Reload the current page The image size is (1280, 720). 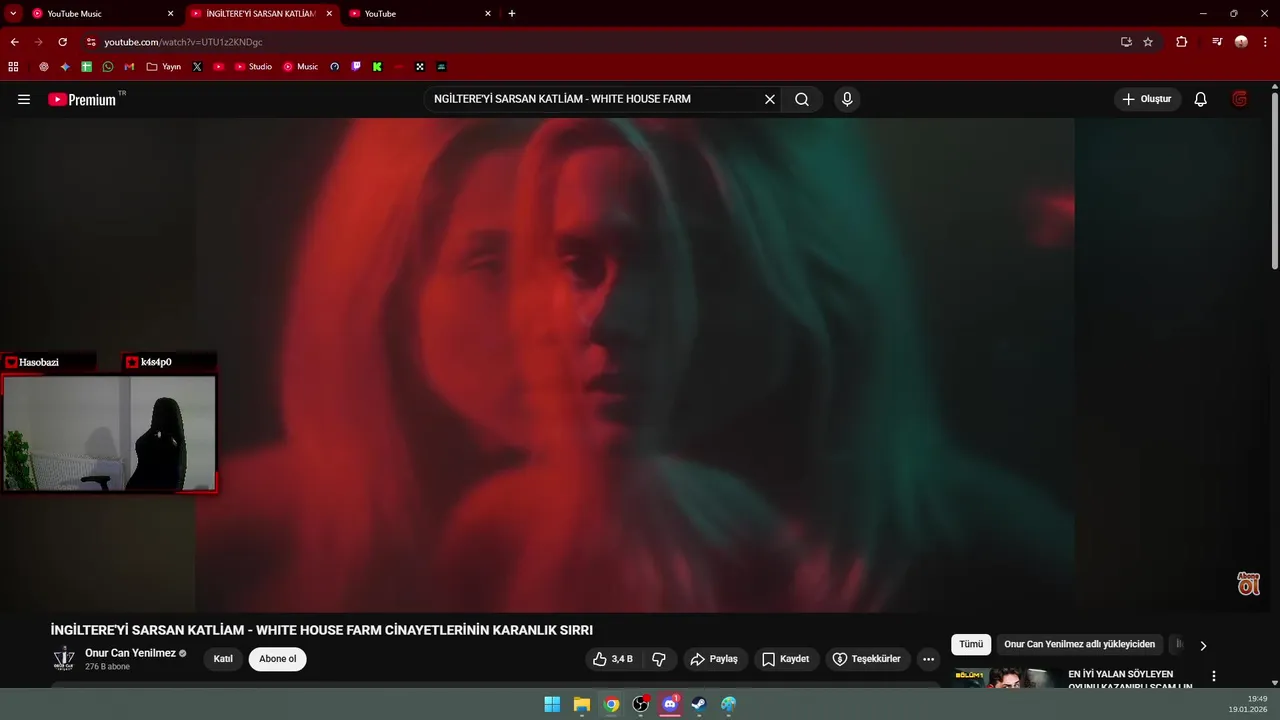pos(62,42)
